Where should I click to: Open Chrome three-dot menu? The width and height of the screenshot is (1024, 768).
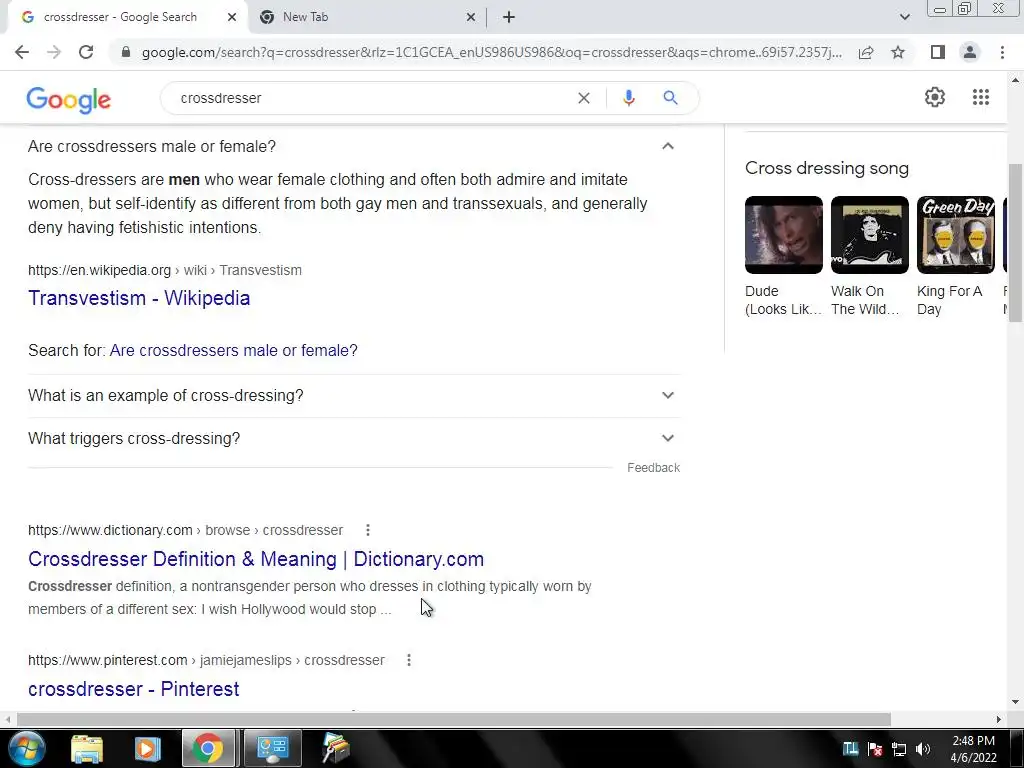pos(1002,52)
